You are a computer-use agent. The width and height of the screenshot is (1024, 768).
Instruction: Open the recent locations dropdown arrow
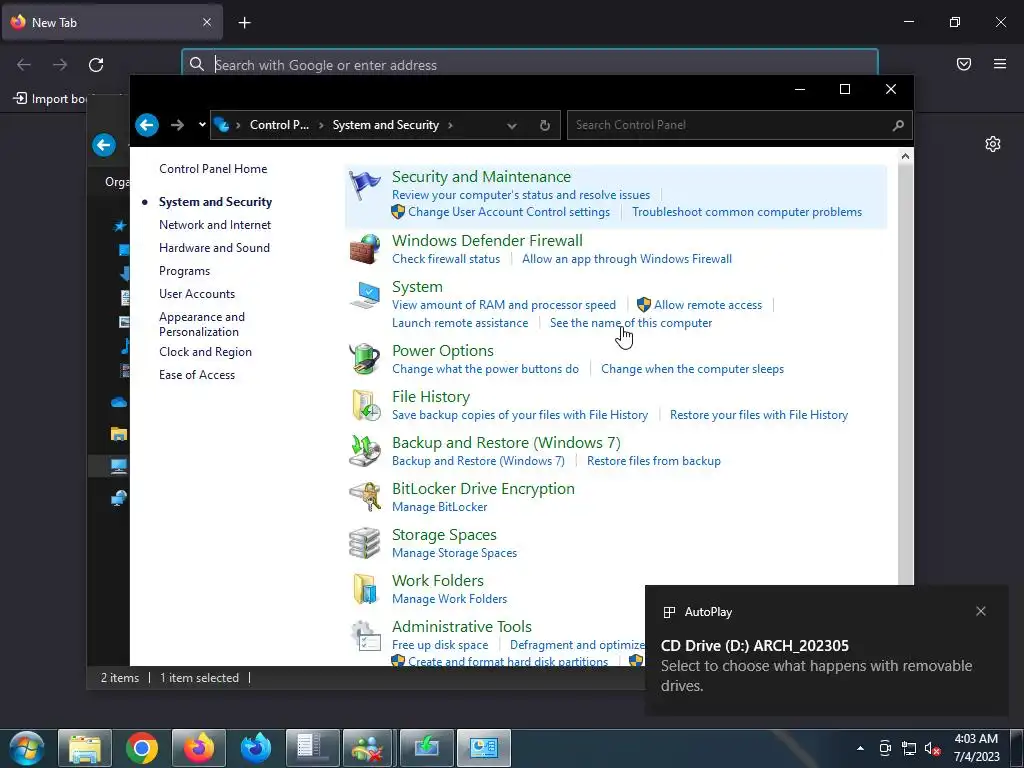point(202,125)
